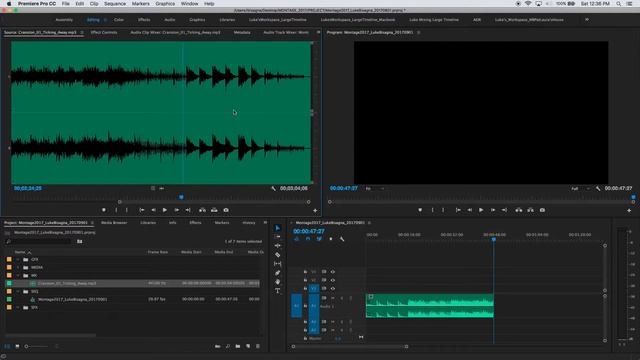Add marker in Source monitor
The width and height of the screenshot is (640, 360).
pyautogui.click(x=104, y=210)
